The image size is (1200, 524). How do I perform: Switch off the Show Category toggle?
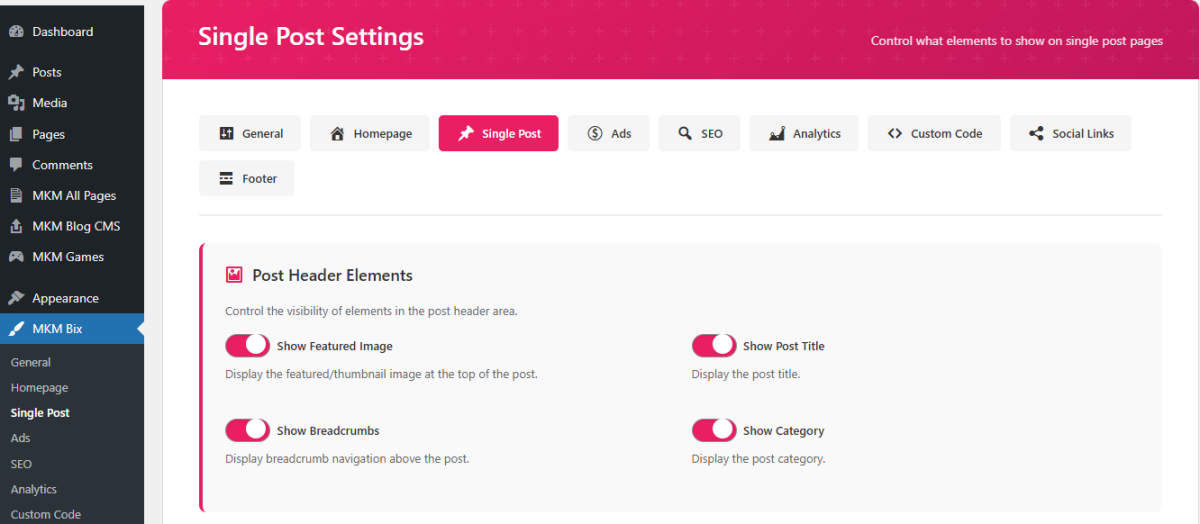point(714,431)
